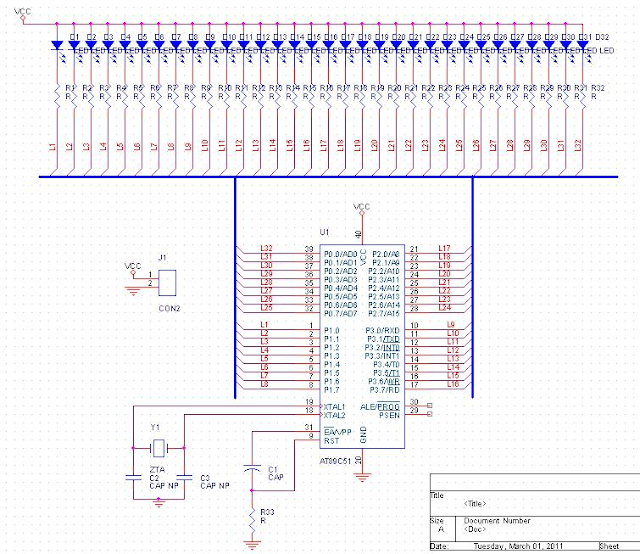This screenshot has height=554, width=640.
Task: Click the P2.7/A15 pin name
Action: pos(384,314)
